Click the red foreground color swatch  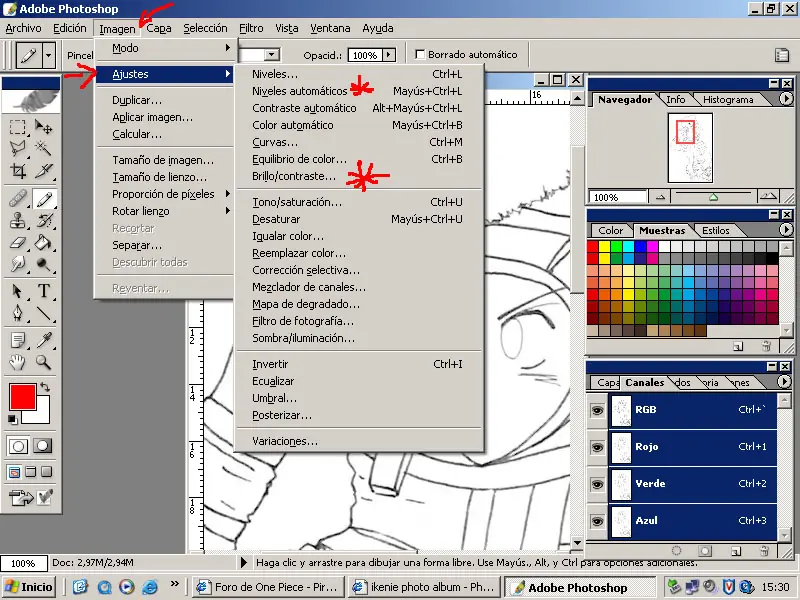(x=22, y=396)
